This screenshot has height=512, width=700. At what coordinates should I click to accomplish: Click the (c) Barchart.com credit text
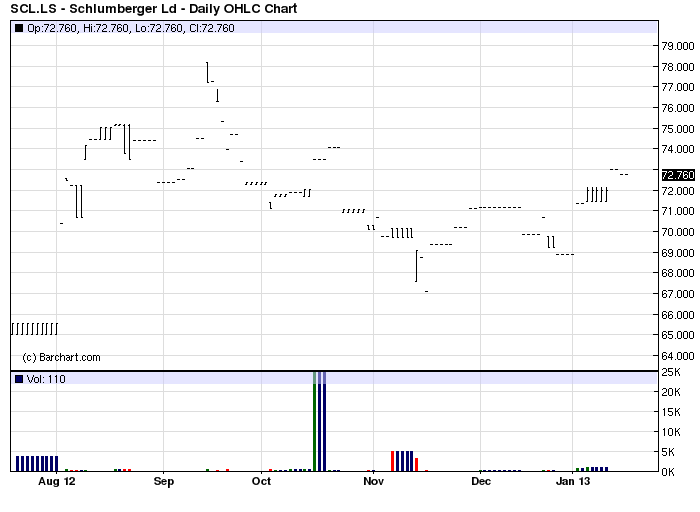(x=61, y=358)
